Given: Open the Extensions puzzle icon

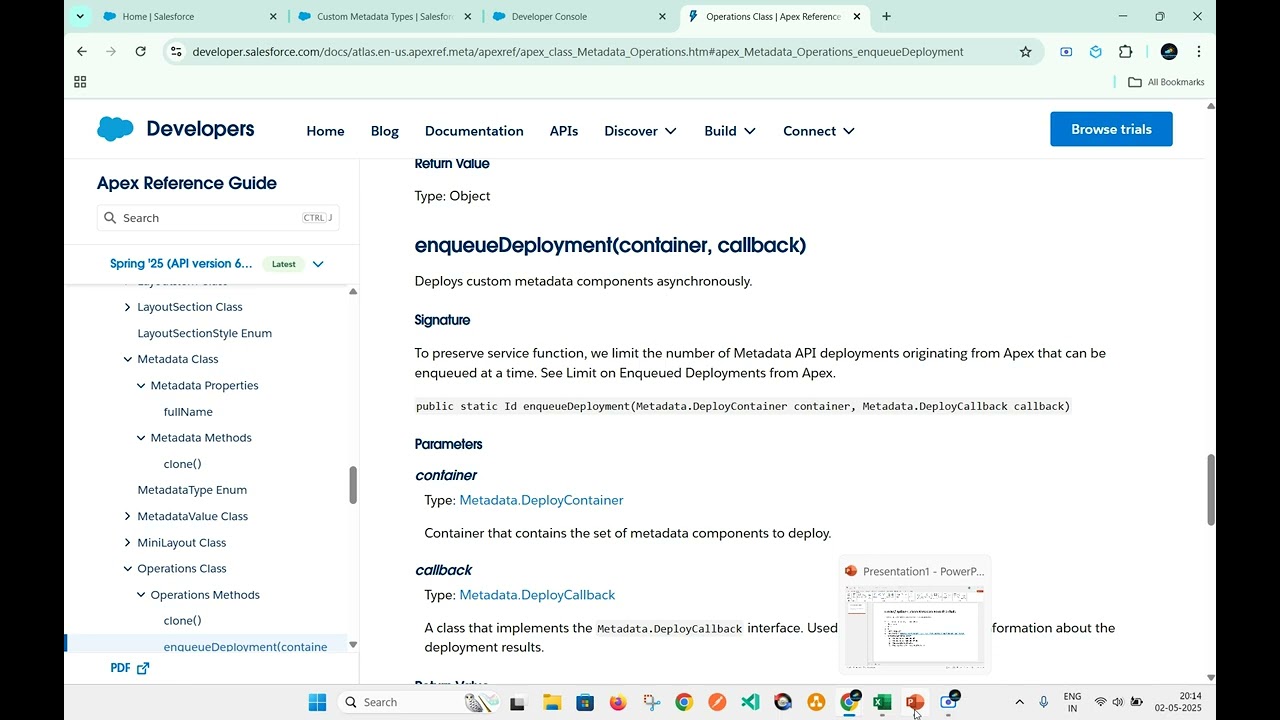Looking at the screenshot, I should point(1126,51).
